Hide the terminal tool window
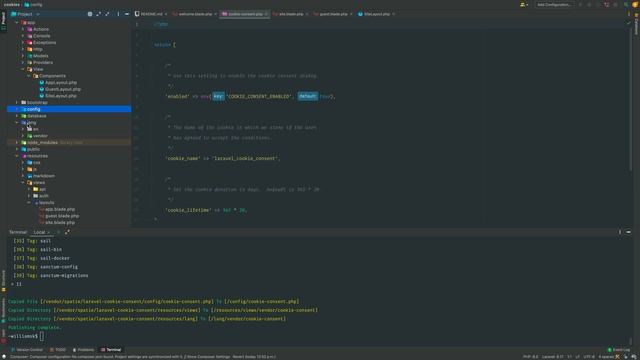Screen dimensions: 640x360 (629, 232)
